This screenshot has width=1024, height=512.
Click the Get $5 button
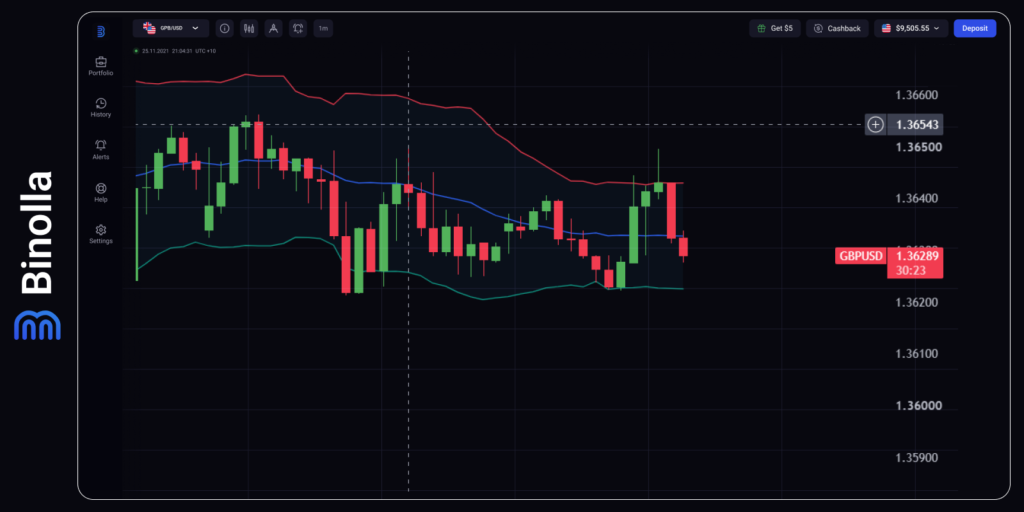pyautogui.click(x=775, y=28)
